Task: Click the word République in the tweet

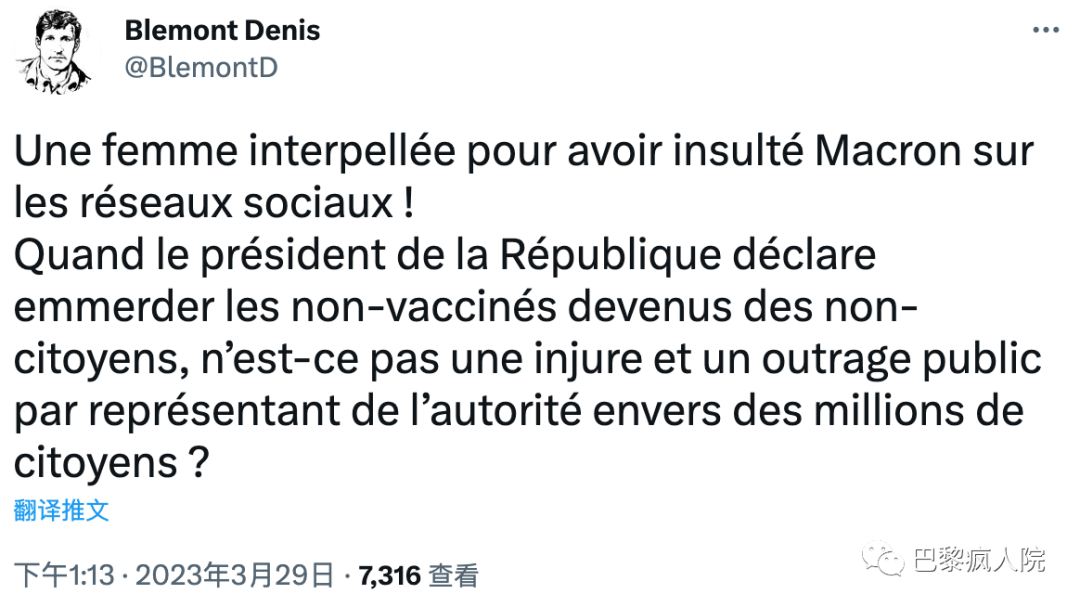Action: pos(609,255)
